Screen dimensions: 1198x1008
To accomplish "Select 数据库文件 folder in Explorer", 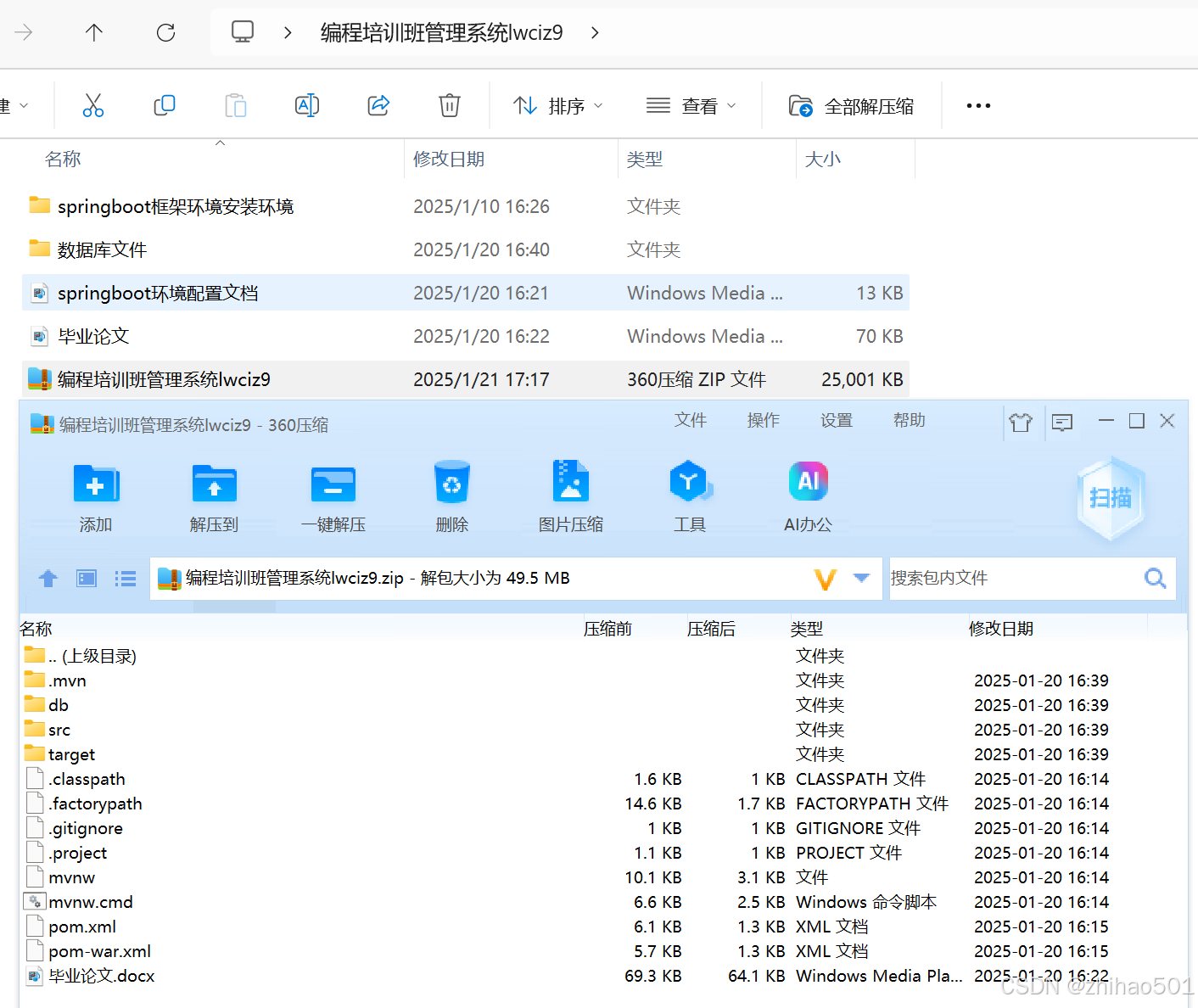I will coord(465,249).
